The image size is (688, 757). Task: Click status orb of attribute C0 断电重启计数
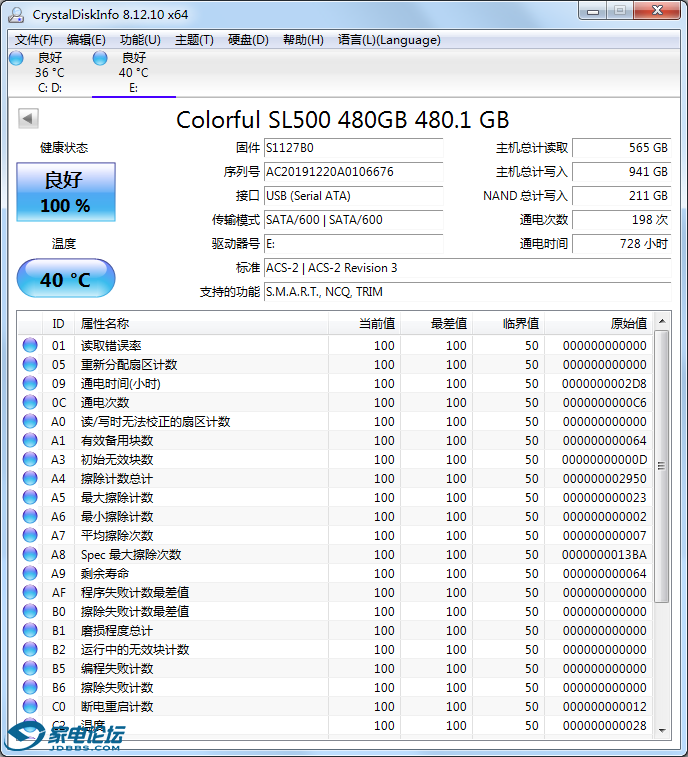(x=30, y=706)
